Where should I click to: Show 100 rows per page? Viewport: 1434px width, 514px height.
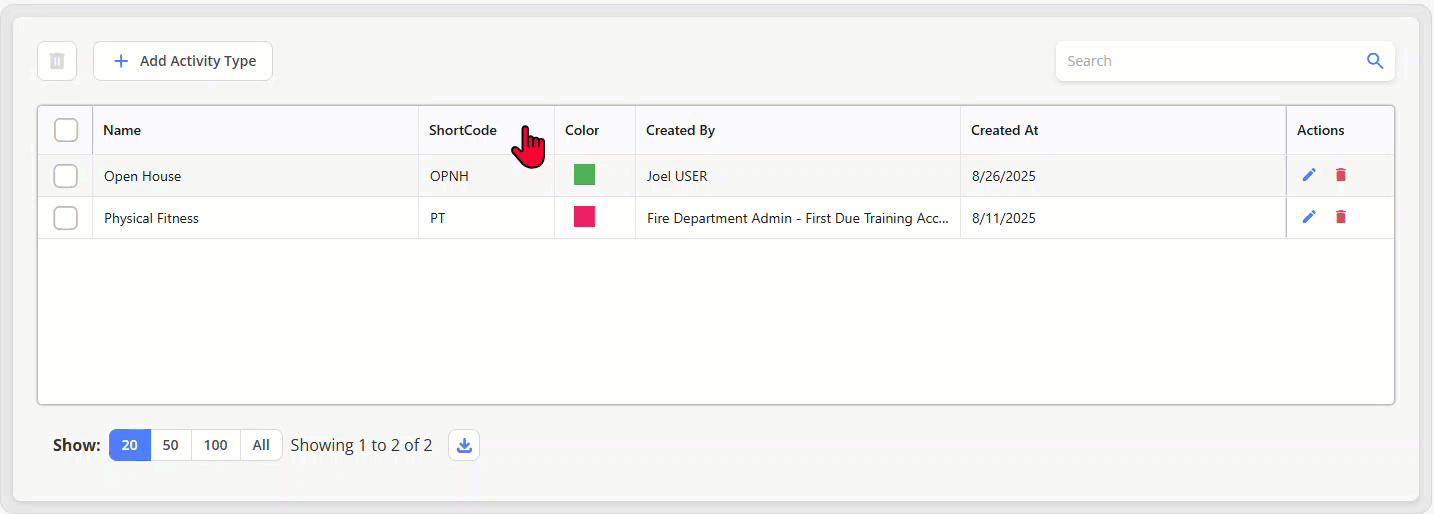pyautogui.click(x=216, y=445)
